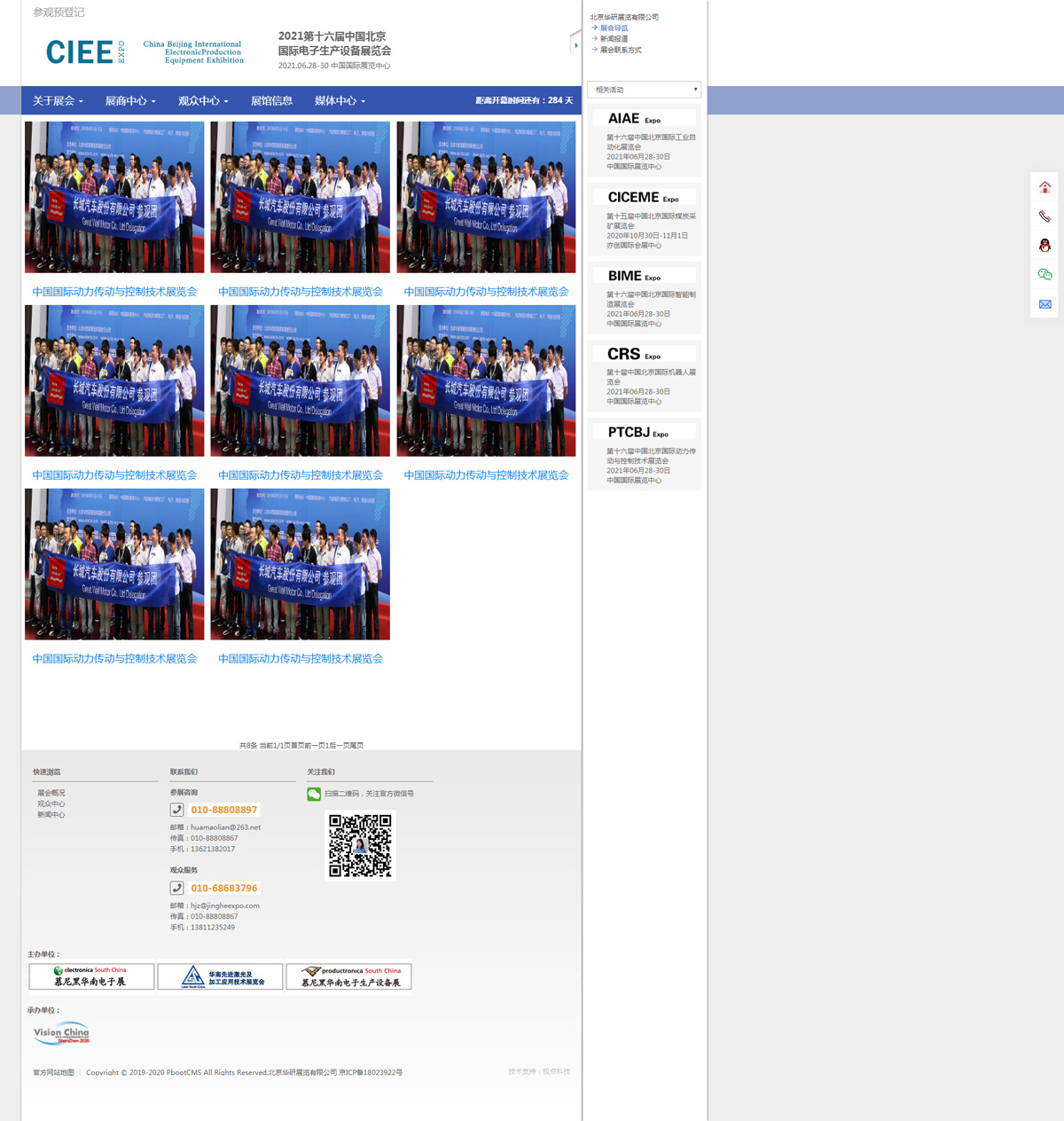1064x1121 pixels.
Task: Open the AIAE Expo event card
Action: (x=645, y=139)
